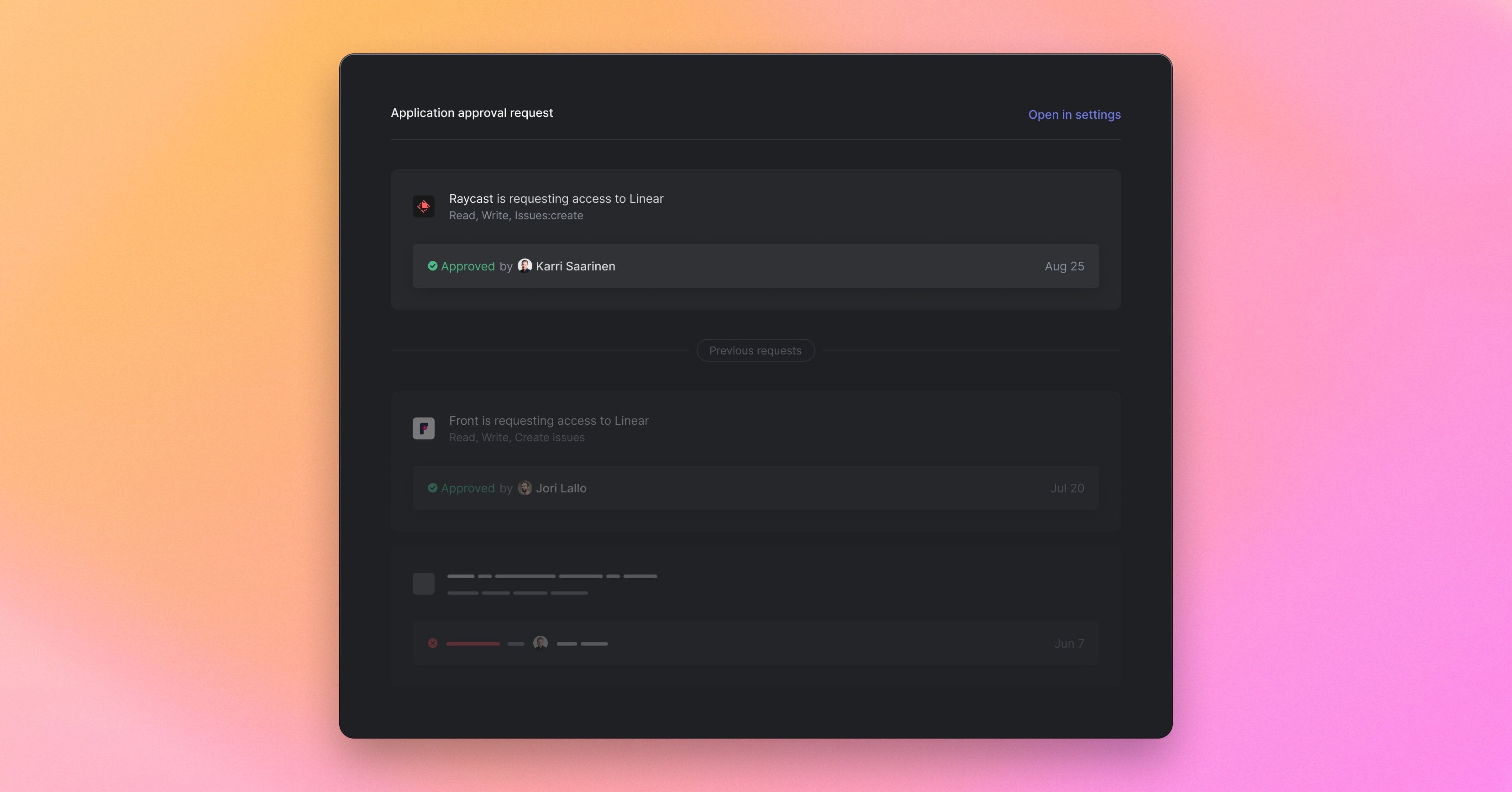
Task: Click the Previous requests pill
Action: click(756, 350)
